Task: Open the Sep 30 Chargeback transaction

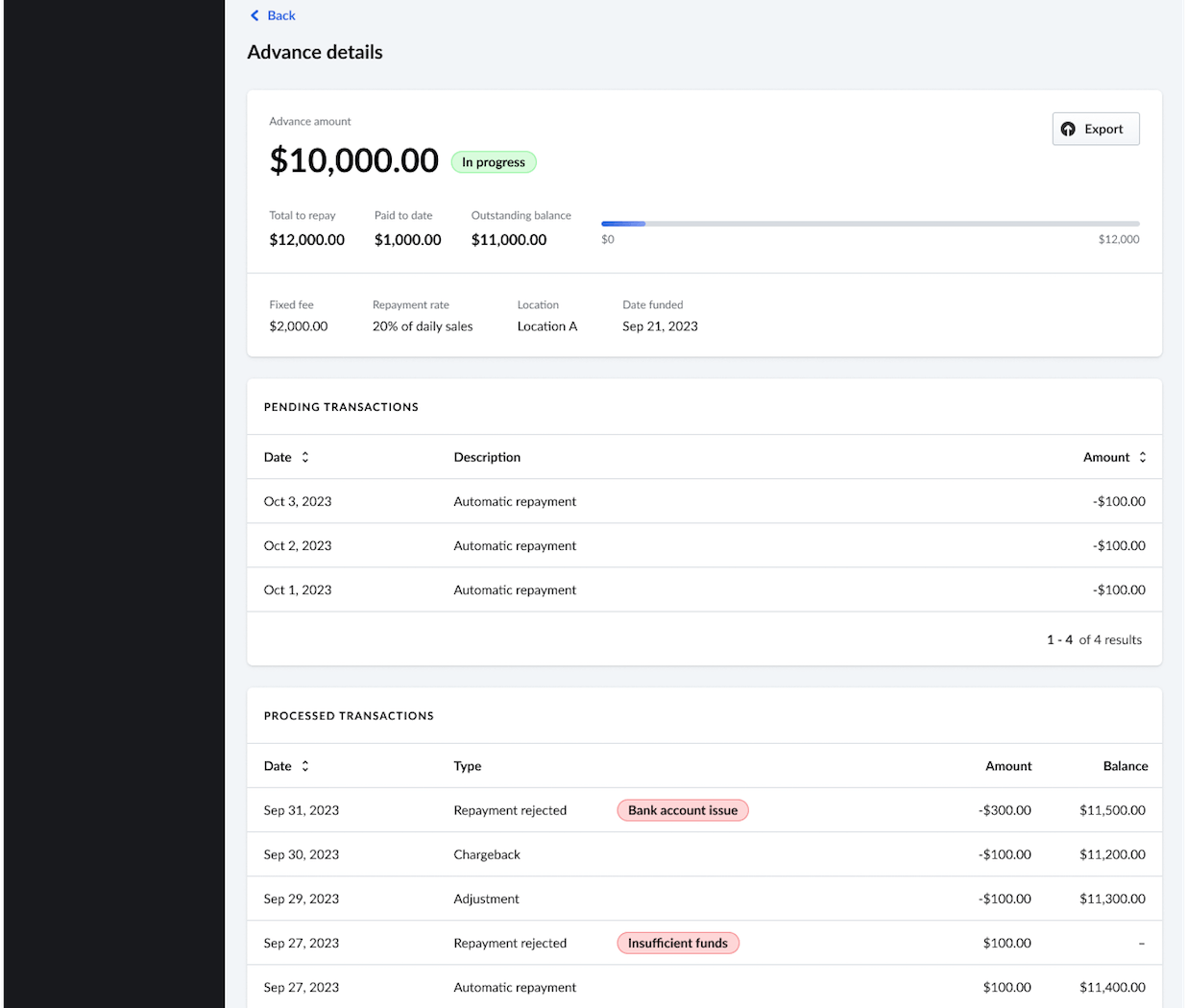Action: 704,854
